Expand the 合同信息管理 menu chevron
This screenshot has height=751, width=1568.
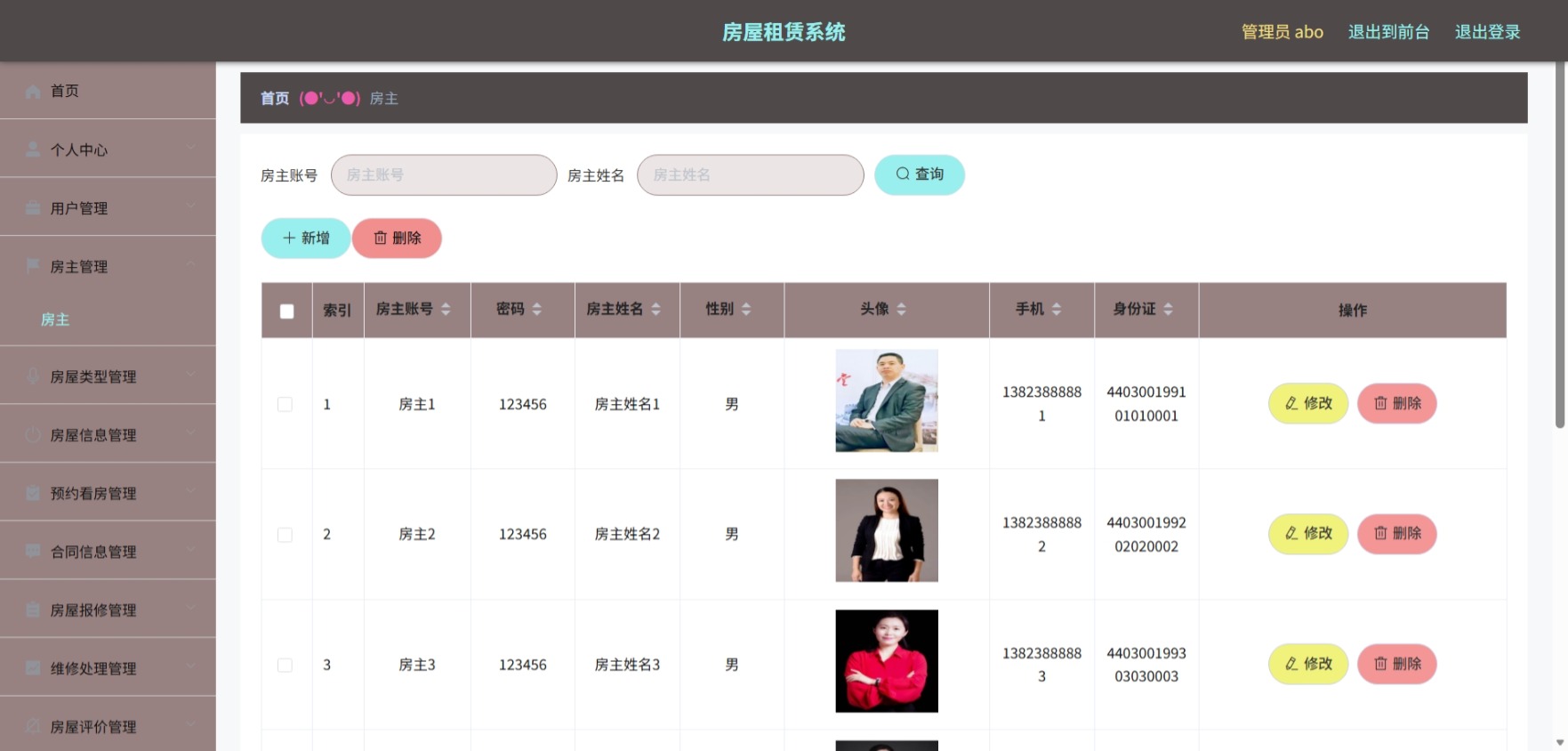(190, 550)
